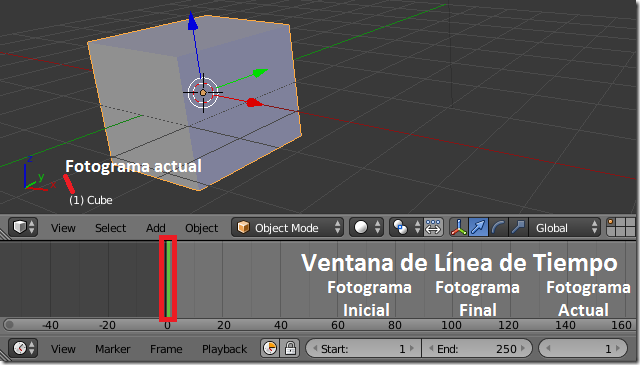The height and width of the screenshot is (365, 640).
Task: Expand the Object Mode dropdown
Action: [x=287, y=227]
